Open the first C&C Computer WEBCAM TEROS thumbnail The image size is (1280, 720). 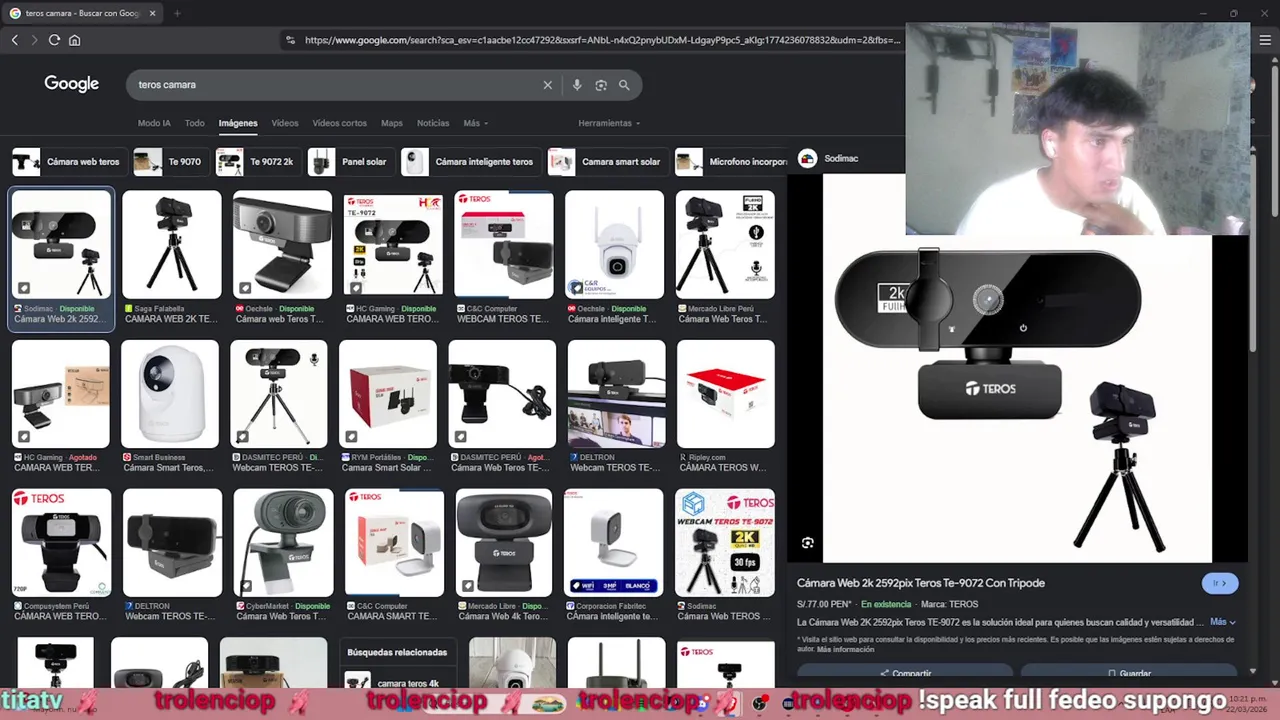coord(504,245)
